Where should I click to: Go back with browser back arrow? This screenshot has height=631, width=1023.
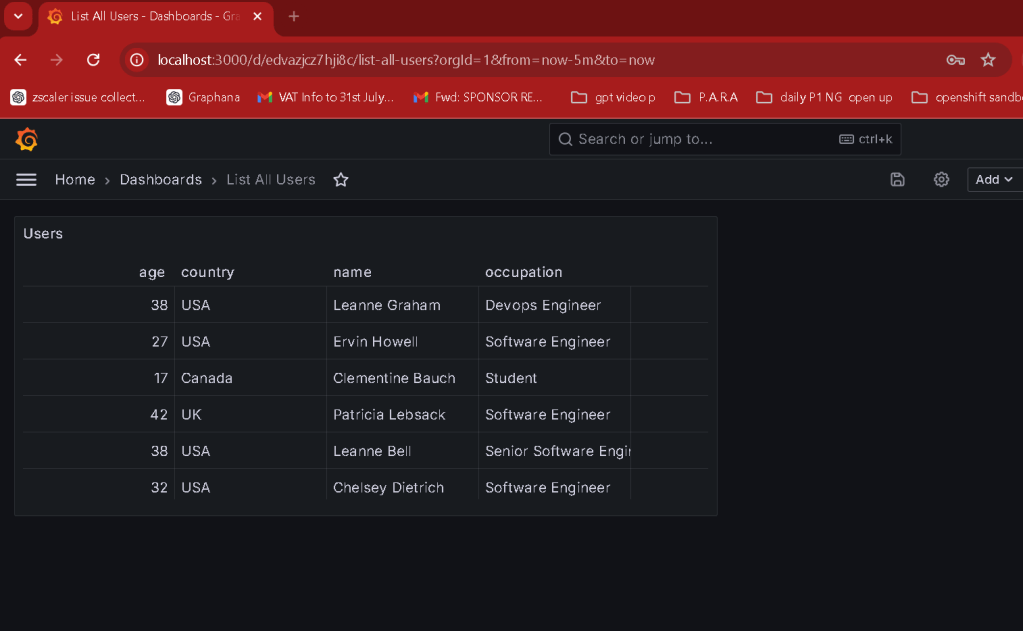[20, 60]
